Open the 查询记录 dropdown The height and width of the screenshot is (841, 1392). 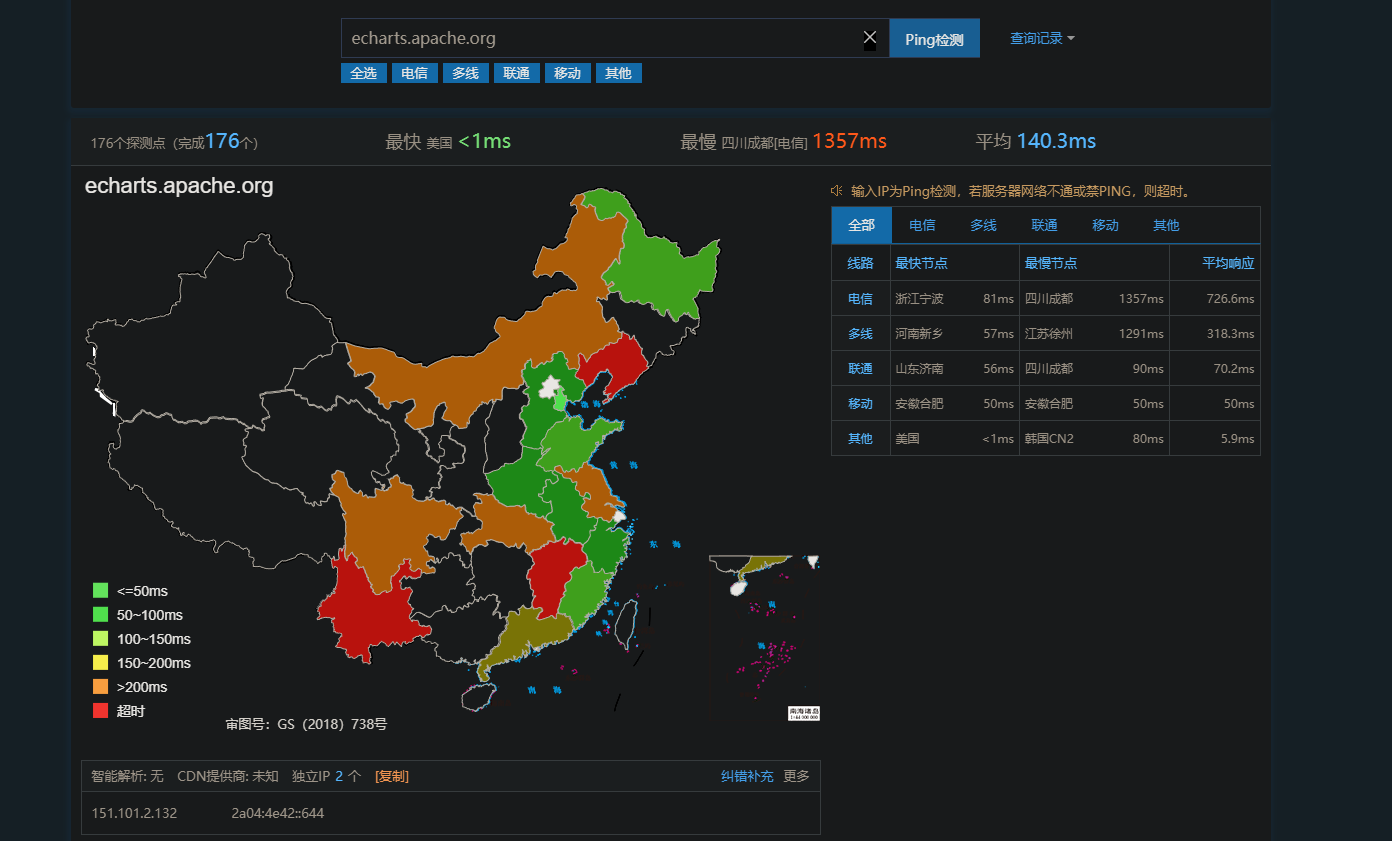coord(1042,38)
